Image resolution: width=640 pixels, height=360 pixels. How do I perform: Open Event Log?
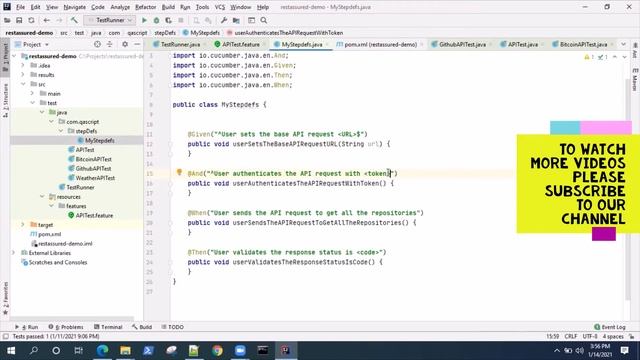coord(610,327)
